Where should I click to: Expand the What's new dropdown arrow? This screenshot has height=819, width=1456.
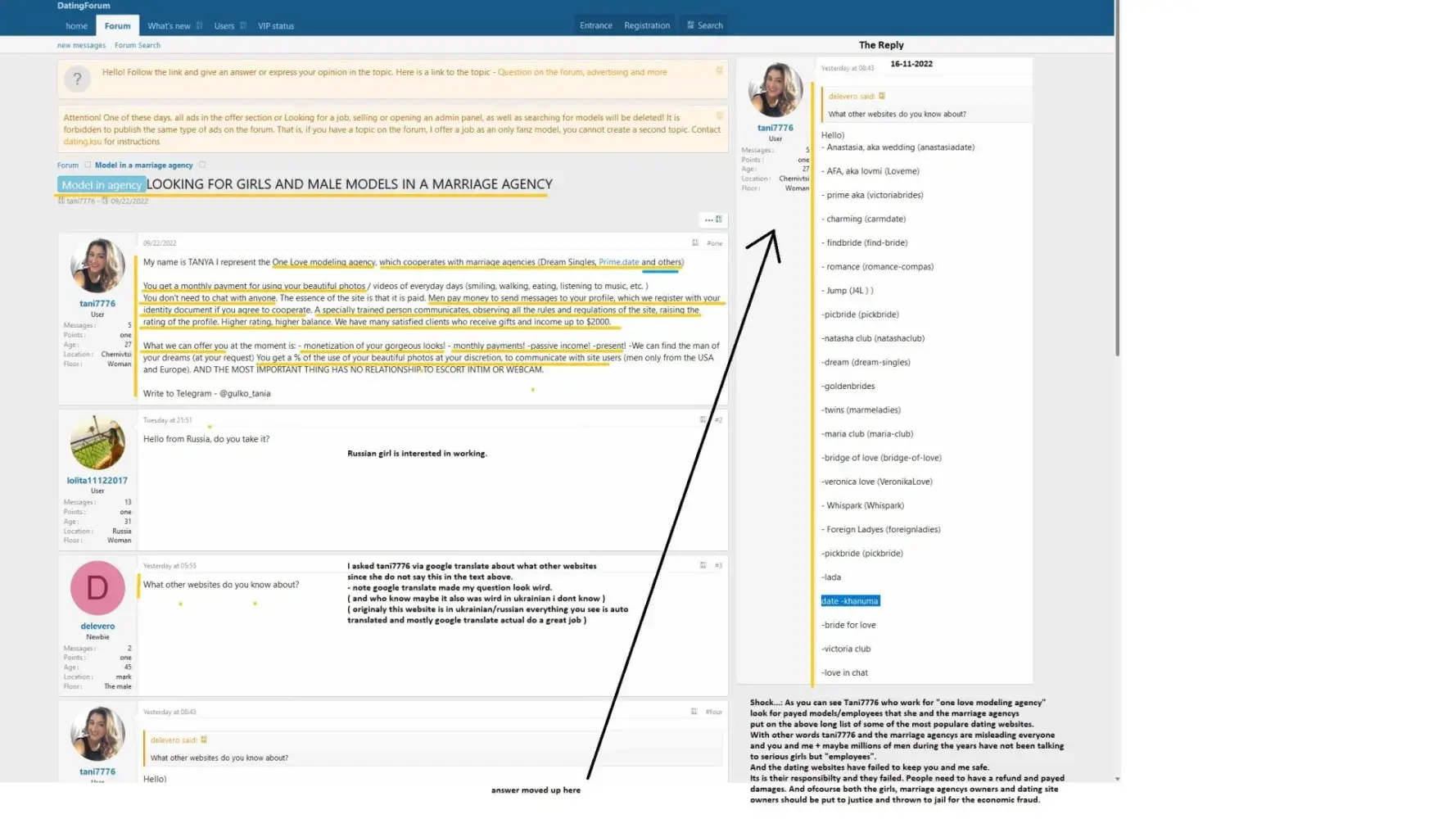(x=199, y=25)
